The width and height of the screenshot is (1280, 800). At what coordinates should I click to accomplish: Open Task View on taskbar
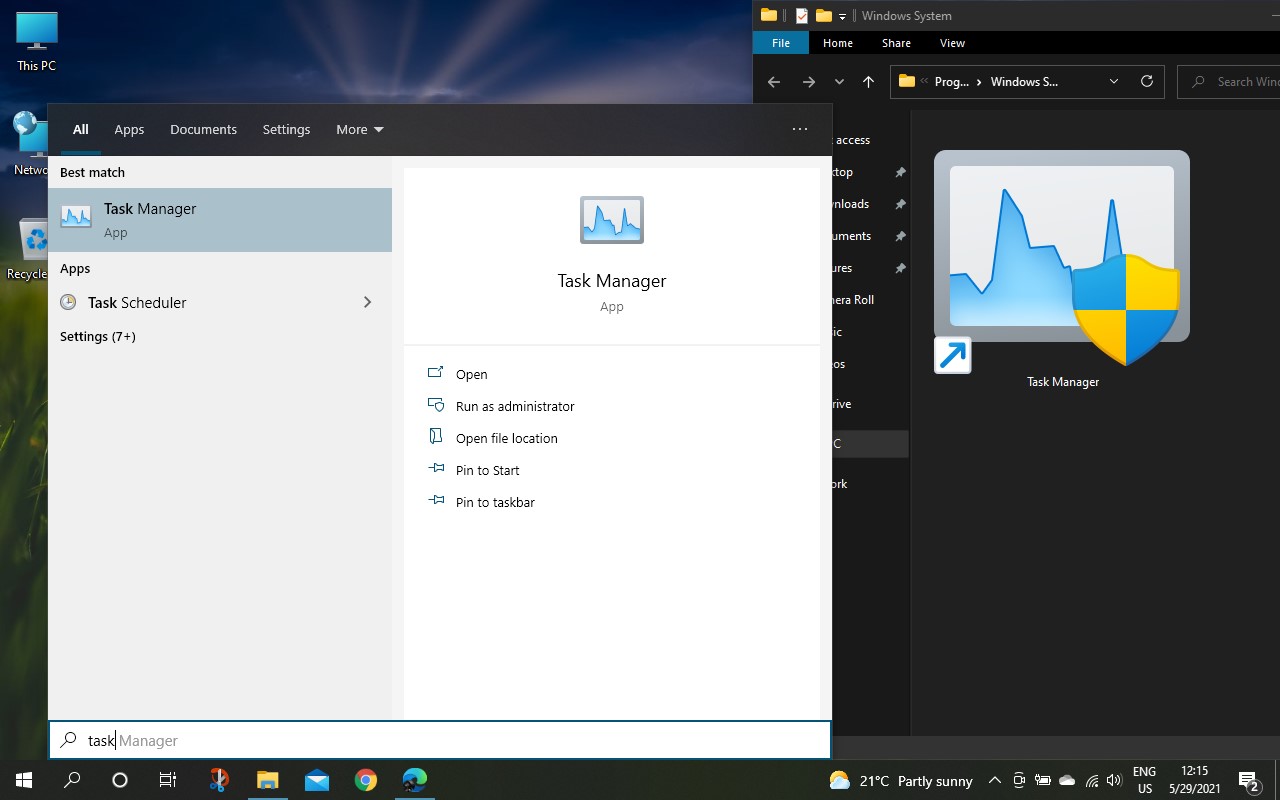pyautogui.click(x=168, y=780)
